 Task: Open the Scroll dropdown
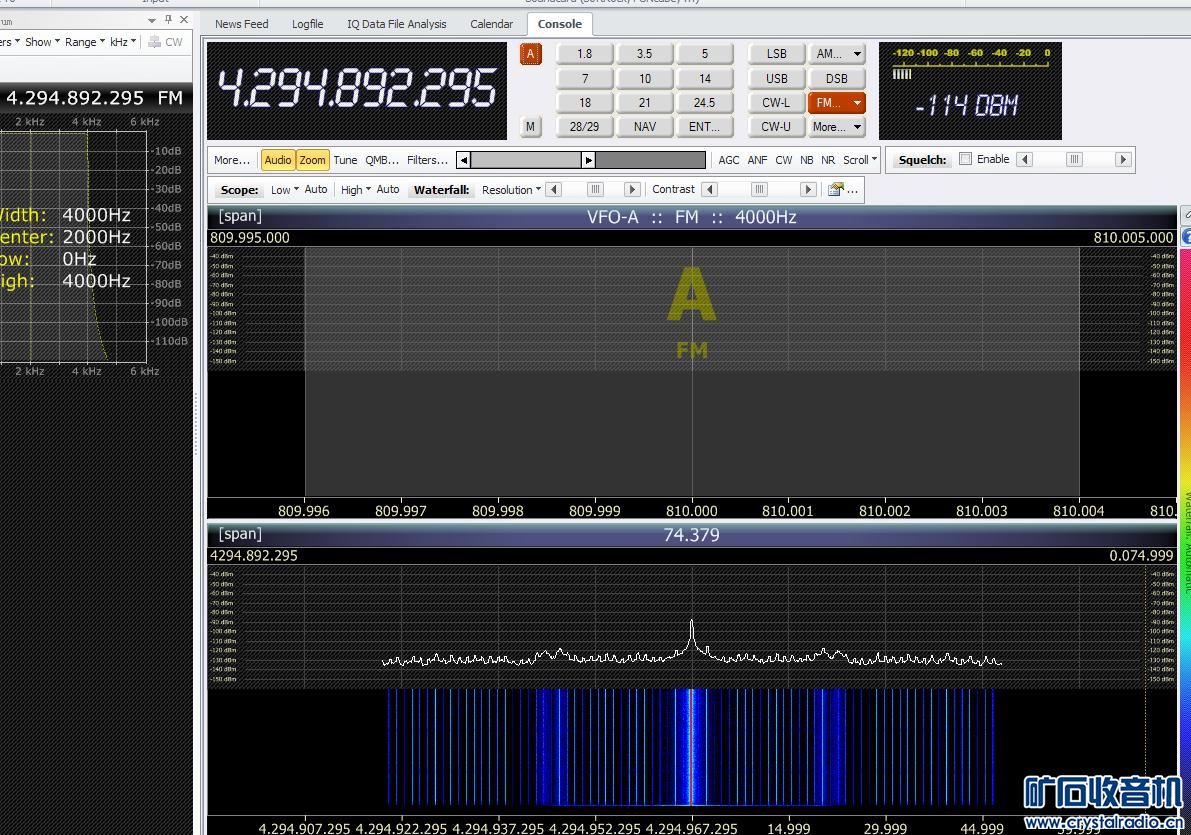(860, 160)
